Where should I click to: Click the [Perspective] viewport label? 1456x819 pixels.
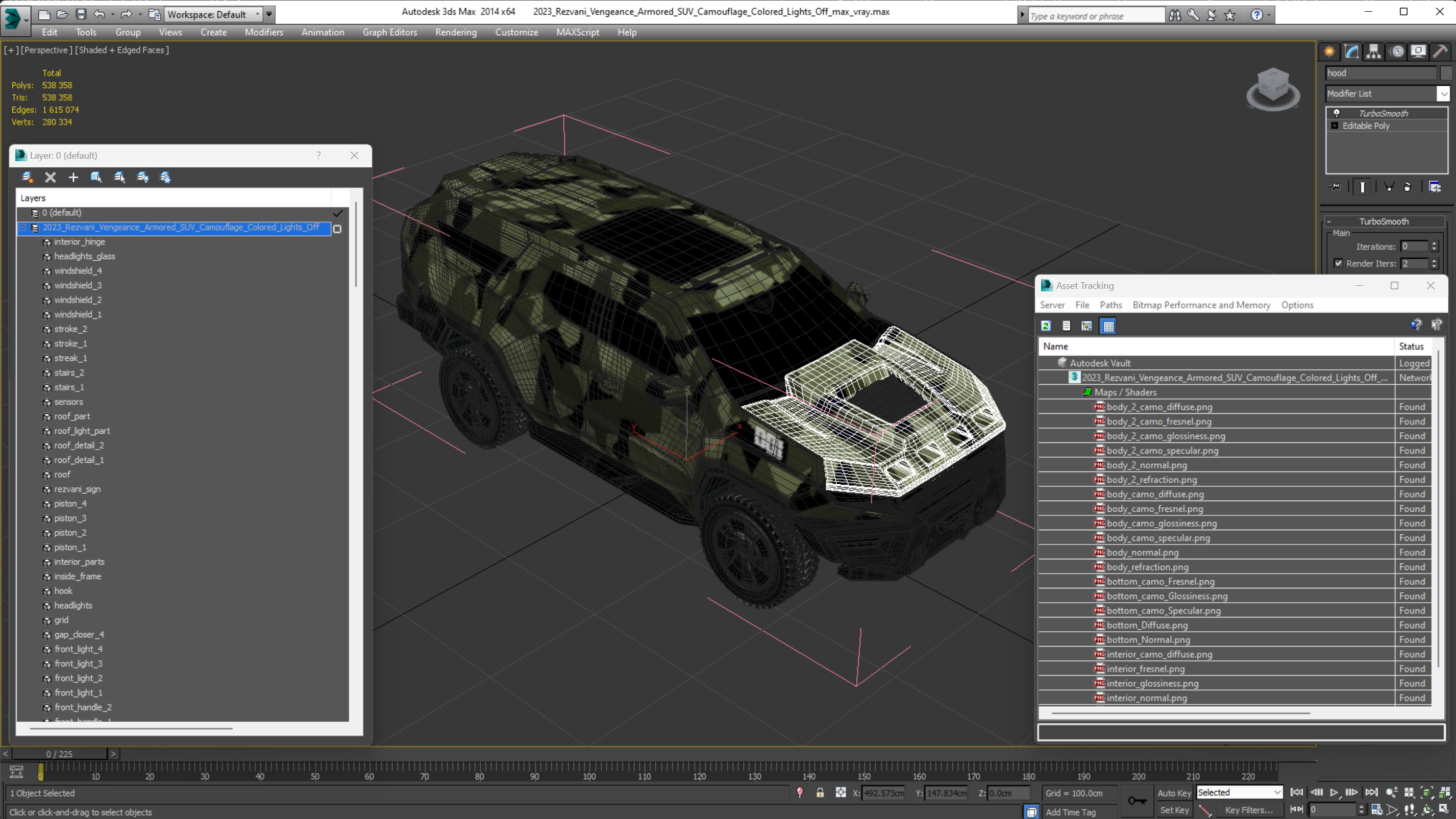(46, 49)
